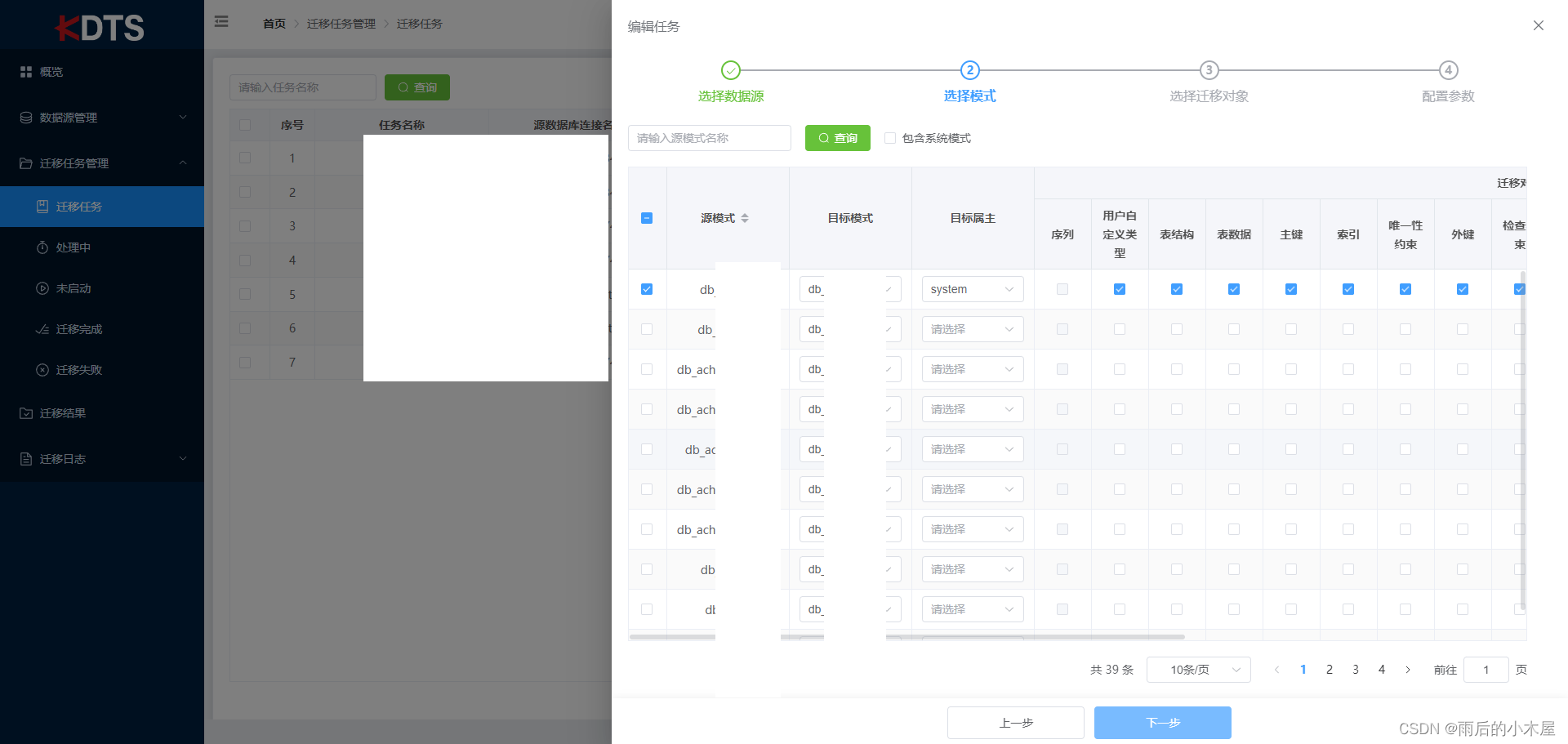Focus the 前往 page number input
Image resolution: width=1568 pixels, height=744 pixels.
[1486, 670]
